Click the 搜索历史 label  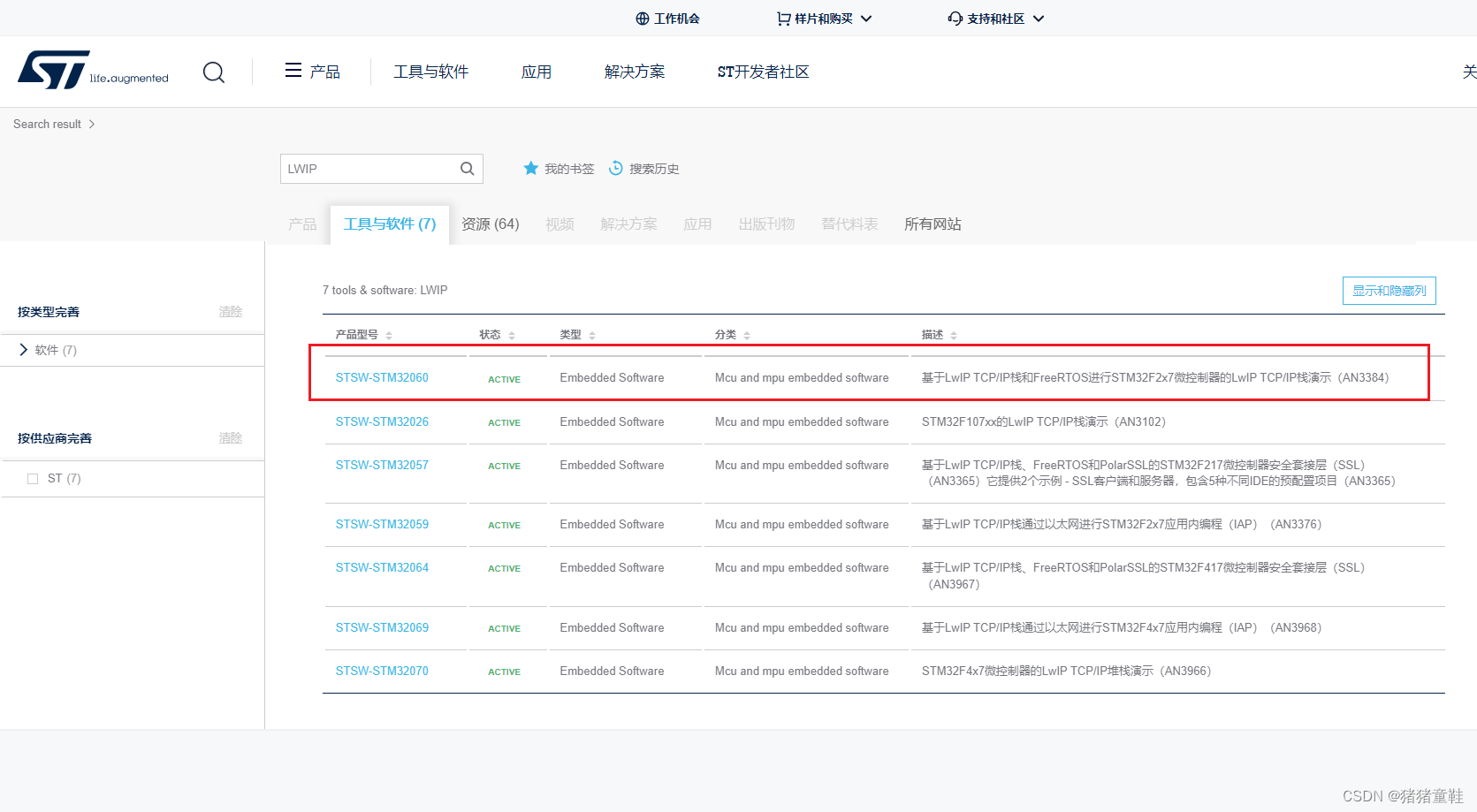pos(654,169)
